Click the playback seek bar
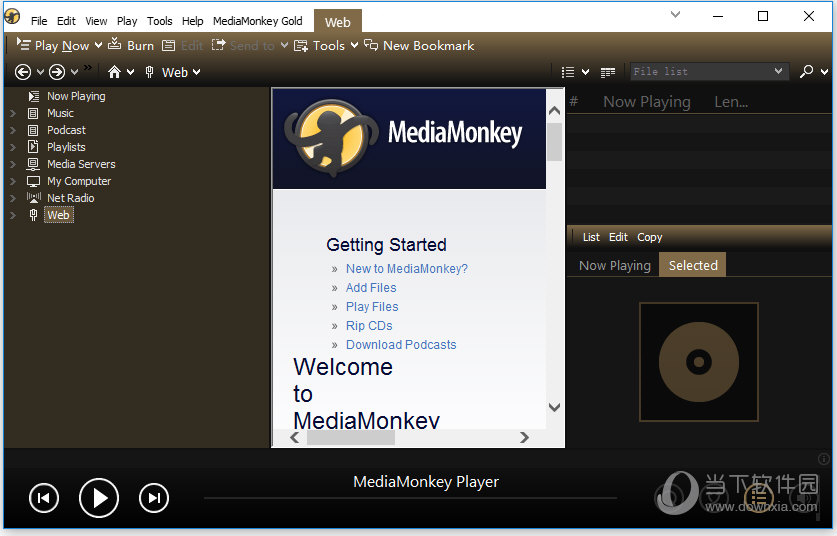Viewport: 837px width, 536px height. click(410, 498)
